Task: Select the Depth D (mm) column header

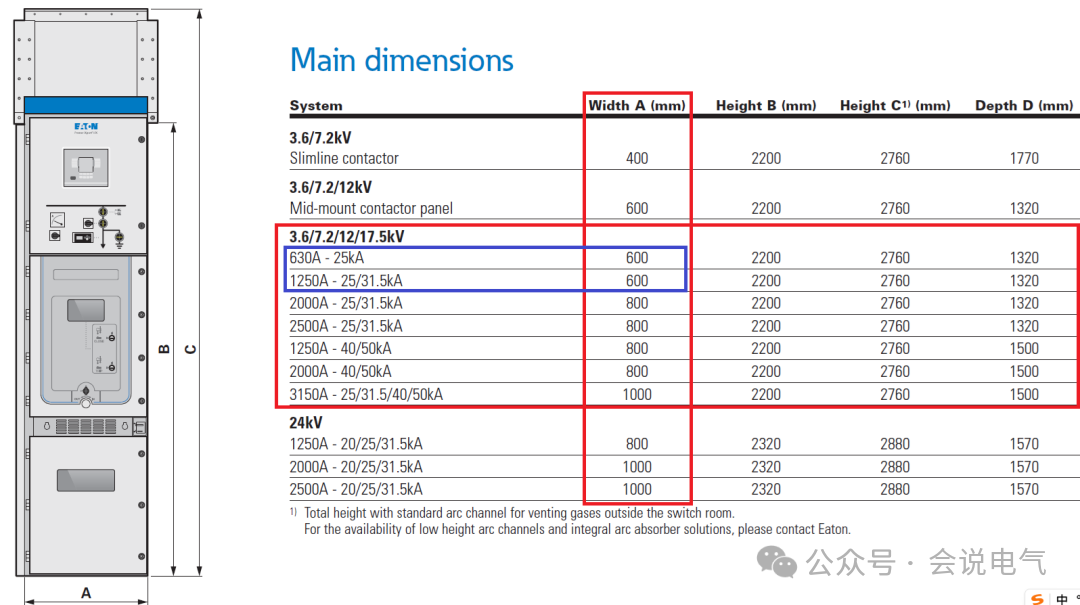Action: [x=1024, y=105]
